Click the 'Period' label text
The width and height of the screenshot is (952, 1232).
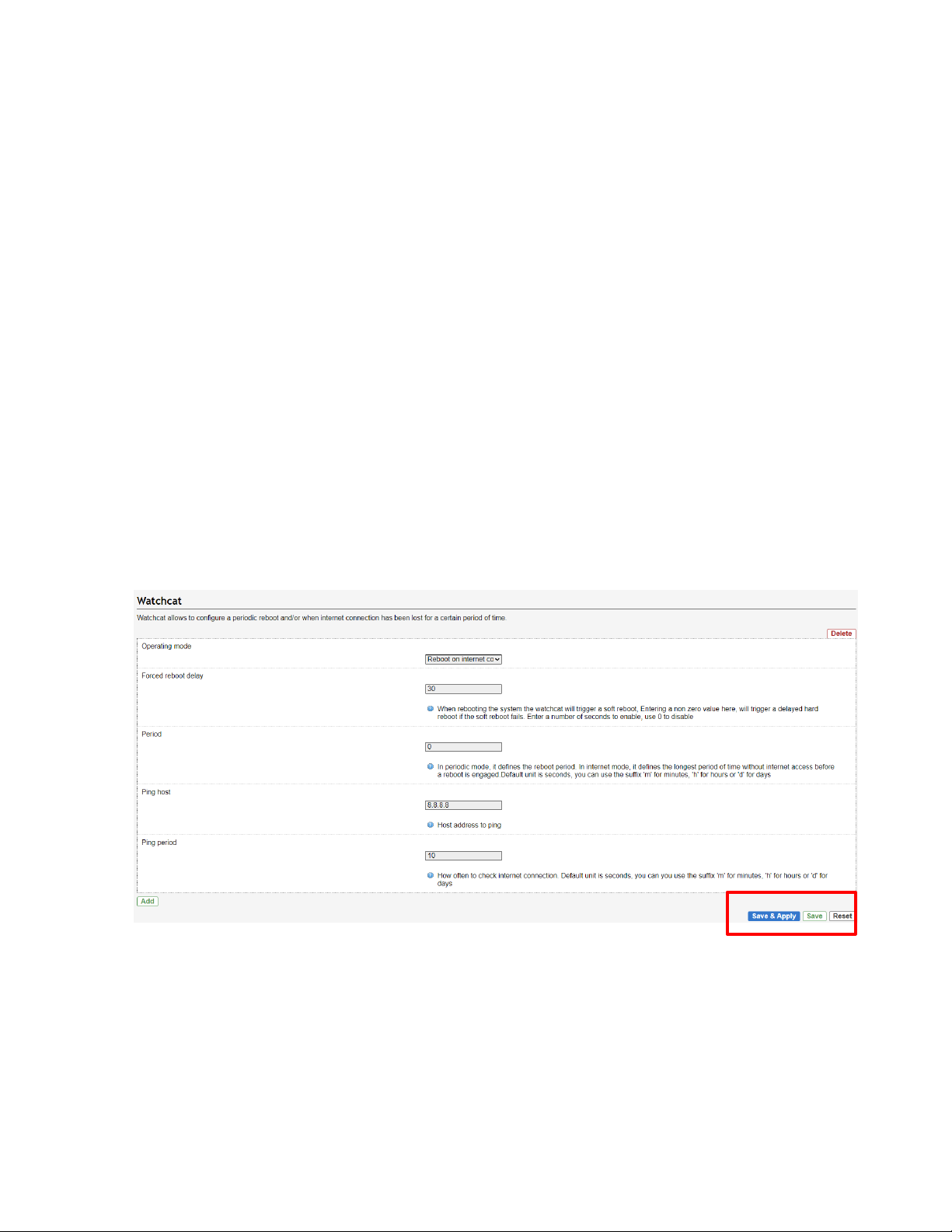pyautogui.click(x=152, y=735)
